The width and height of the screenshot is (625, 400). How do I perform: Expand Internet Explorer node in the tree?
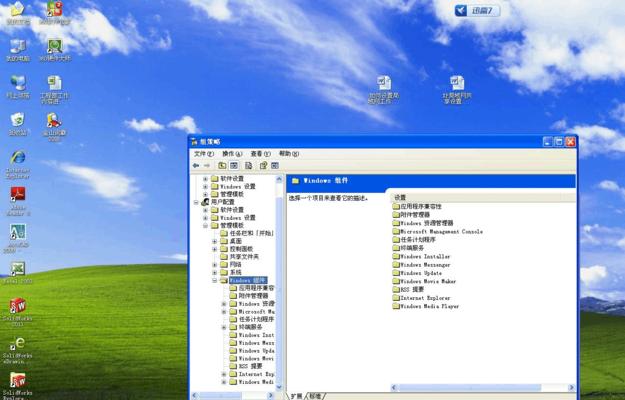point(224,374)
